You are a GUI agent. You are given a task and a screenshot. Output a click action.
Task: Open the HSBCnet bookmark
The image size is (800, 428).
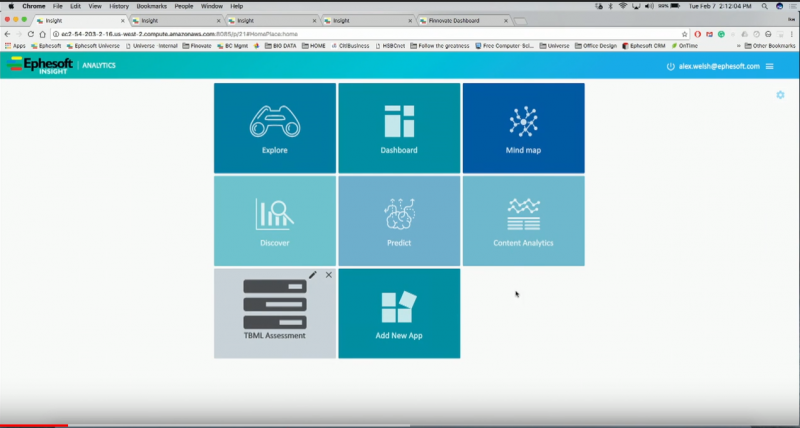pyautogui.click(x=390, y=46)
